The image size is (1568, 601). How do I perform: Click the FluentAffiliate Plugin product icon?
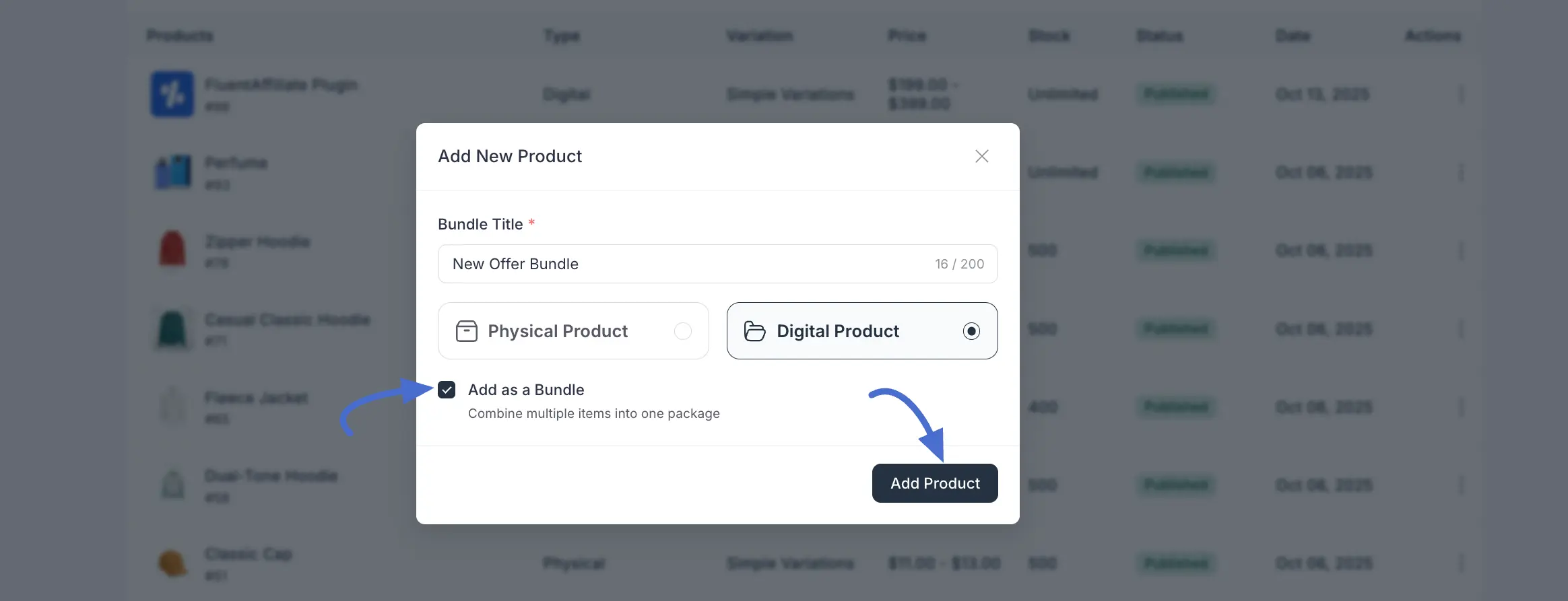[172, 94]
